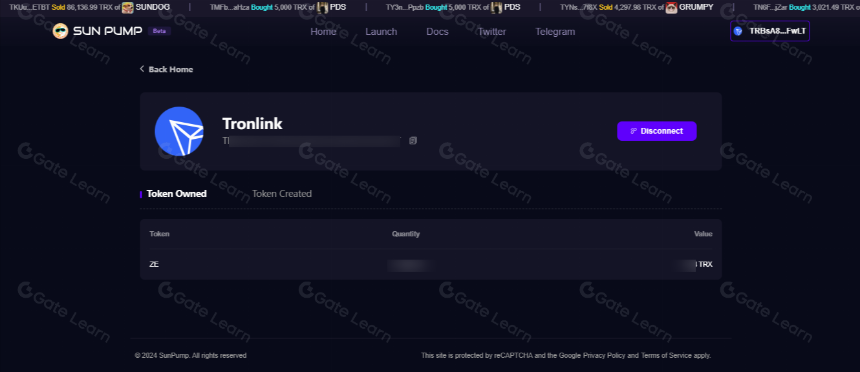Viewport: 860px width, 372px height.
Task: Copy the Tronlink wallet address icon
Action: (413, 141)
